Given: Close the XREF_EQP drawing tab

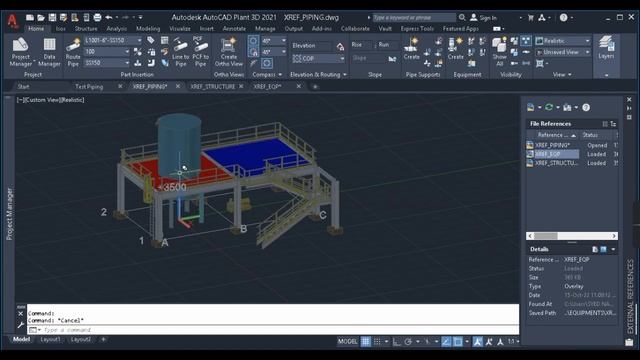Looking at the screenshot, I should (299, 86).
